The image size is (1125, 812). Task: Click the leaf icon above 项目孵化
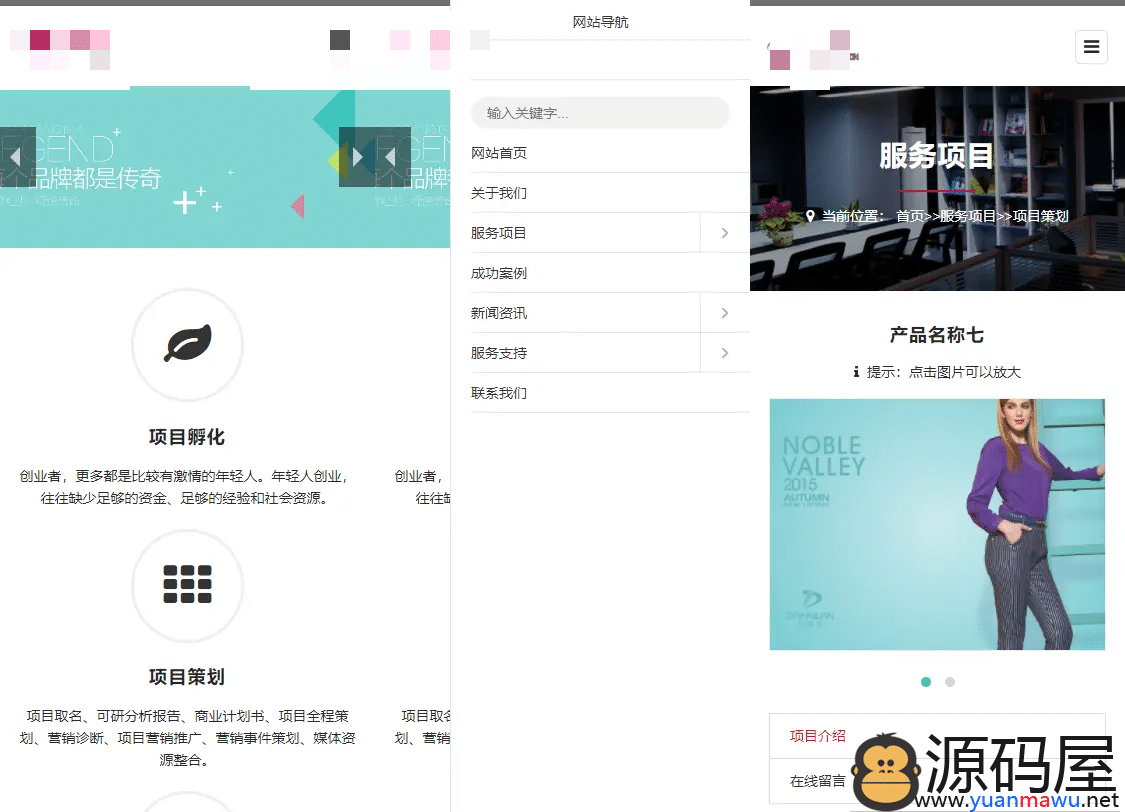coord(188,344)
